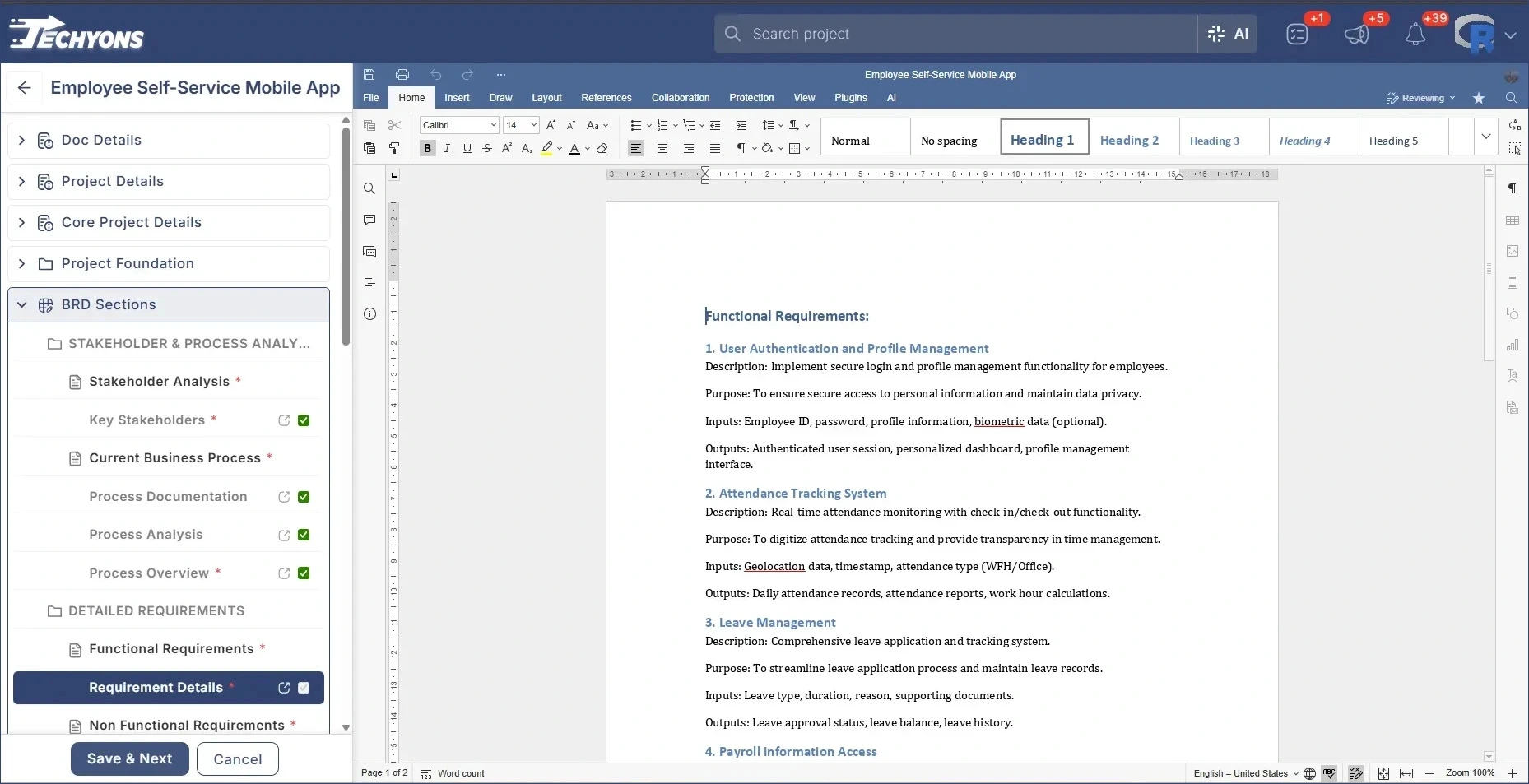Open the font name dropdown
Viewport: 1529px width, 784px height.
click(493, 125)
